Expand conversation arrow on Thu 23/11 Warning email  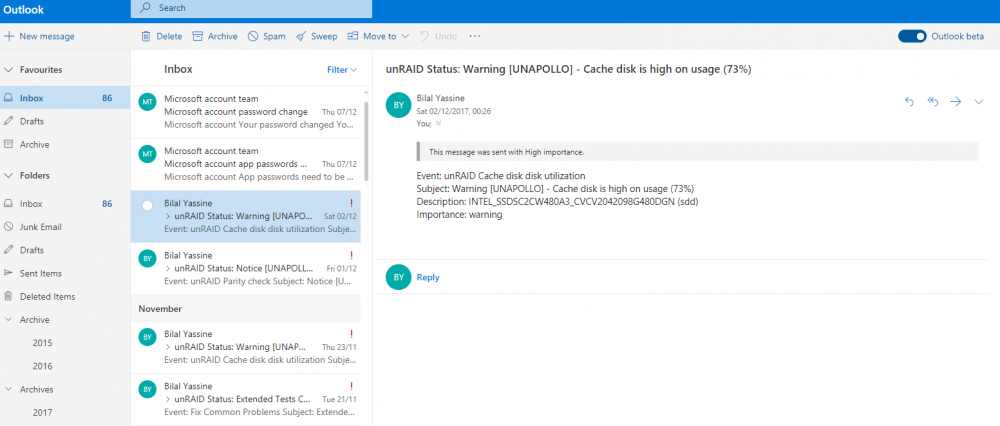click(168, 347)
